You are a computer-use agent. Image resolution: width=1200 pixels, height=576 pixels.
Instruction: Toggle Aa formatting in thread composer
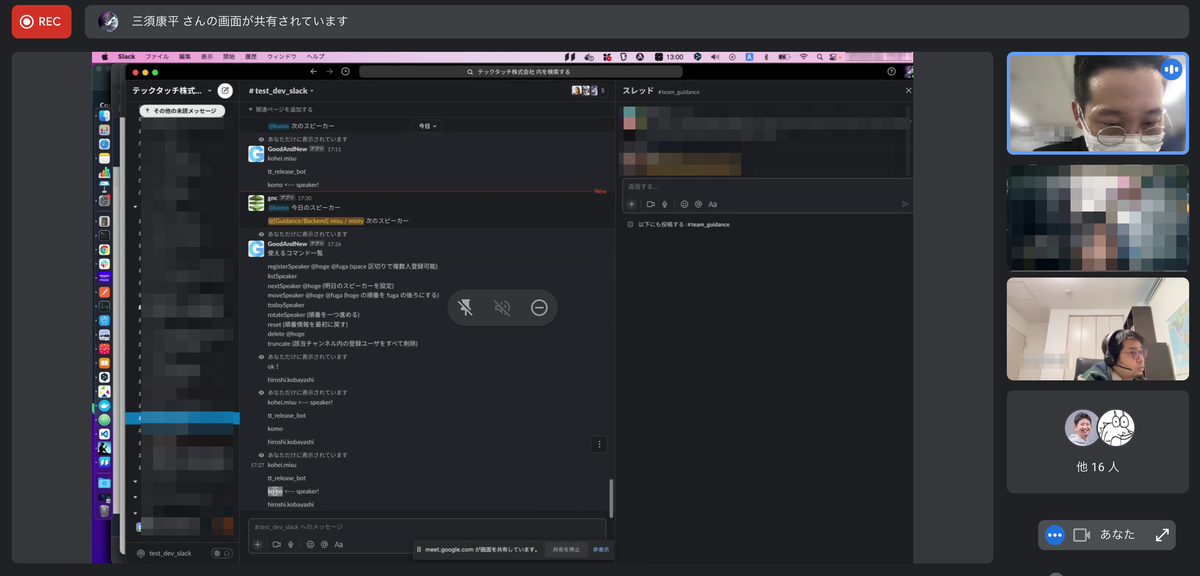[713, 204]
